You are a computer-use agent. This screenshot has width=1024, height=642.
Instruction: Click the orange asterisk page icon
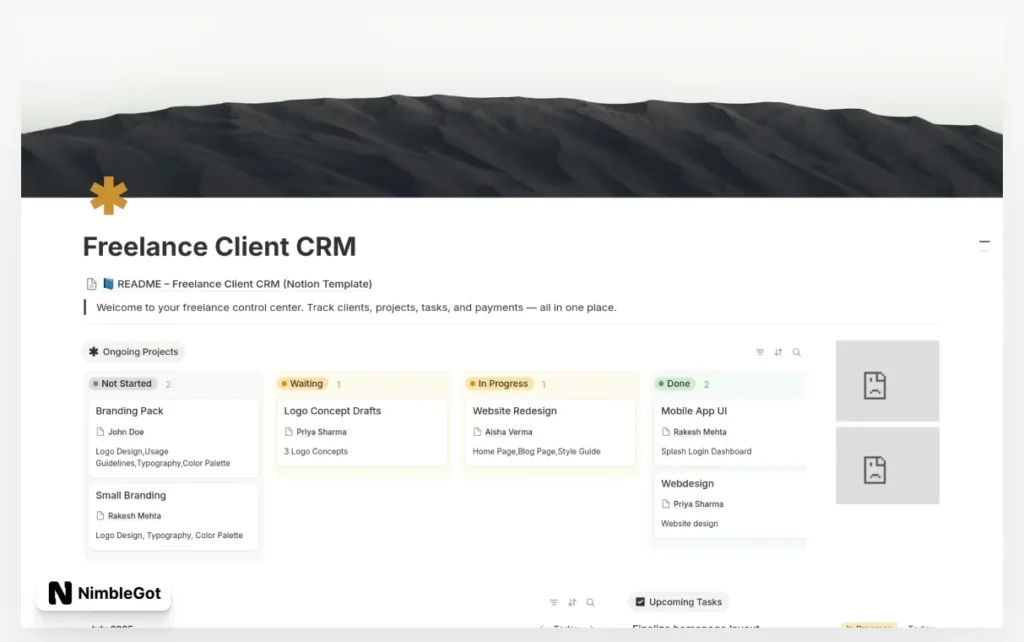tap(108, 195)
